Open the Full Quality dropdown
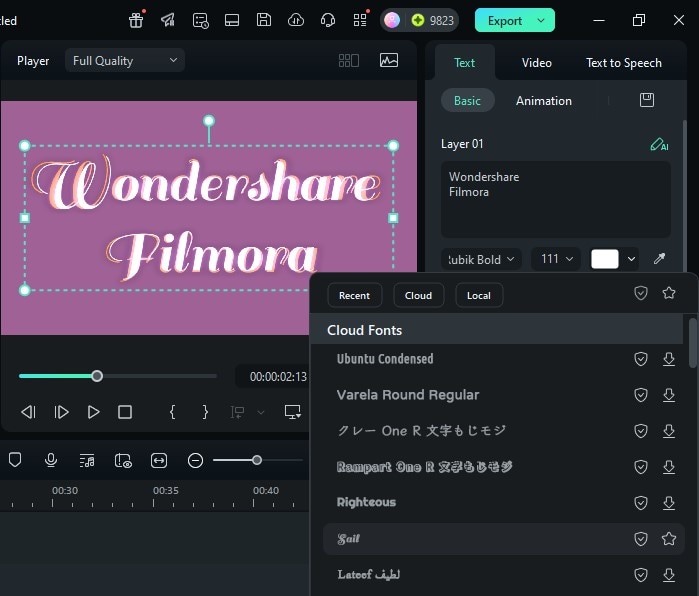 125,61
